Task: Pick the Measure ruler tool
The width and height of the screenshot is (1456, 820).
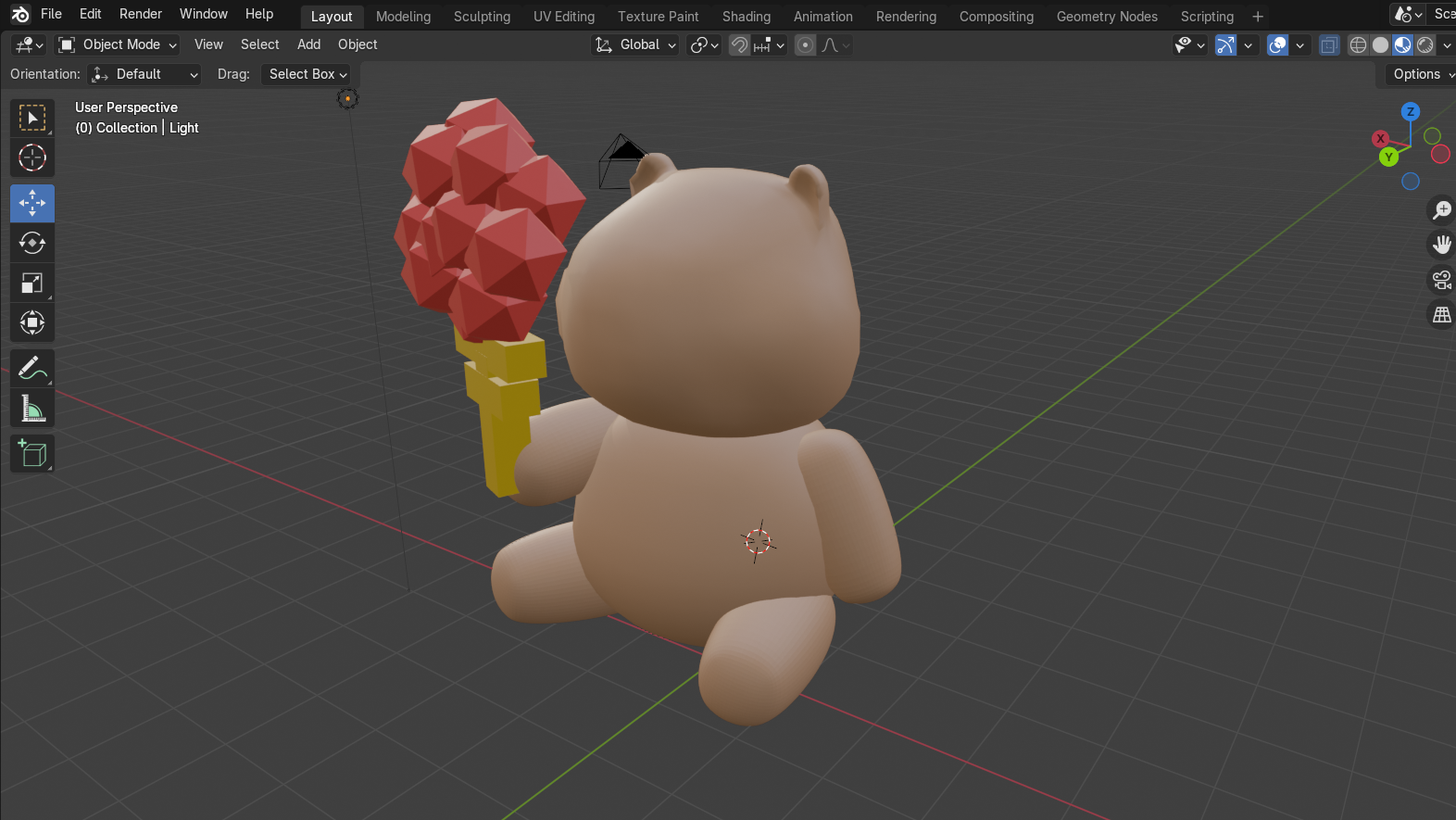Action: pos(32,409)
